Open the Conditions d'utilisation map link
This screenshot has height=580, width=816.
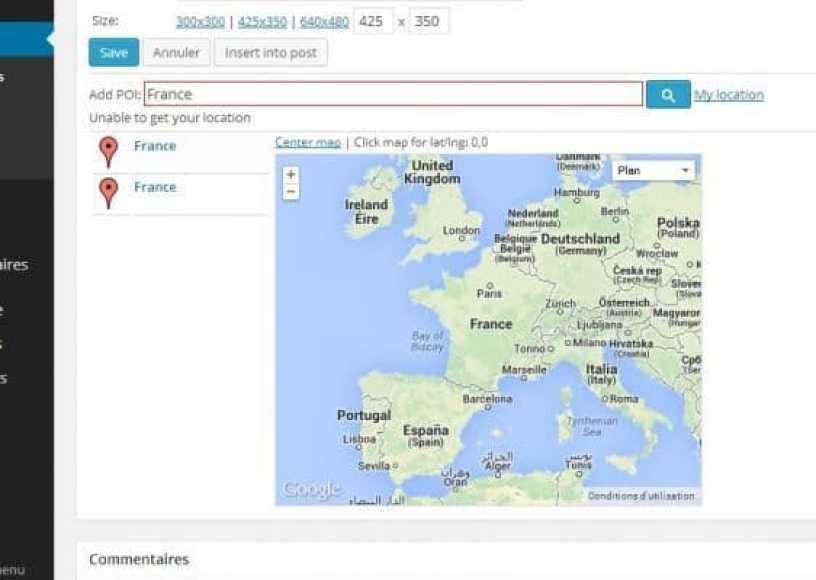pyautogui.click(x=641, y=496)
